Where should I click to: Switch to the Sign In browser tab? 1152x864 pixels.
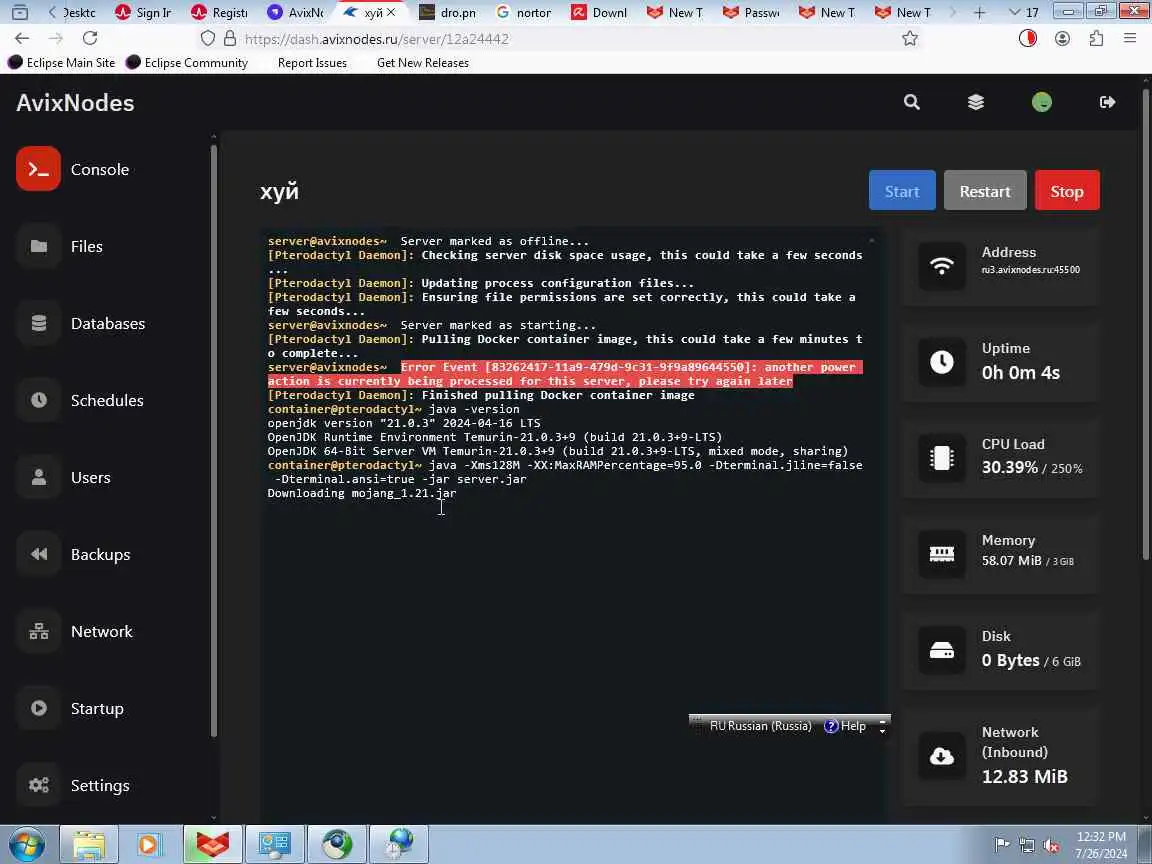(144, 12)
